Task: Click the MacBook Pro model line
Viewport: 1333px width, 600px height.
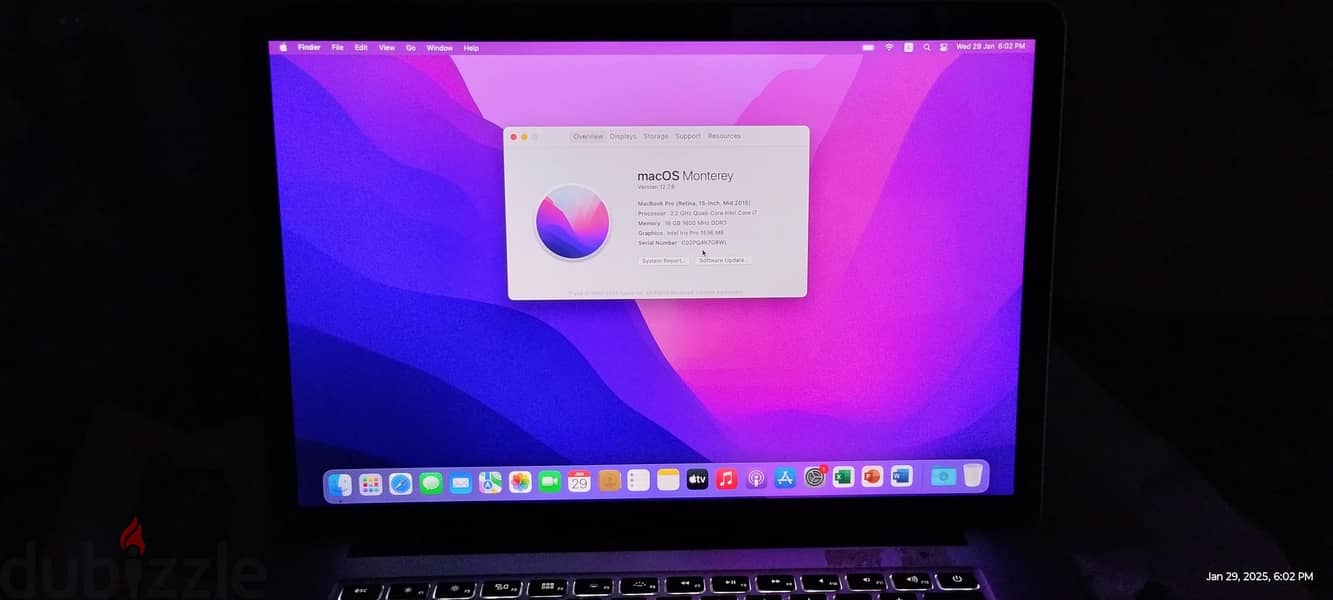Action: click(x=694, y=203)
